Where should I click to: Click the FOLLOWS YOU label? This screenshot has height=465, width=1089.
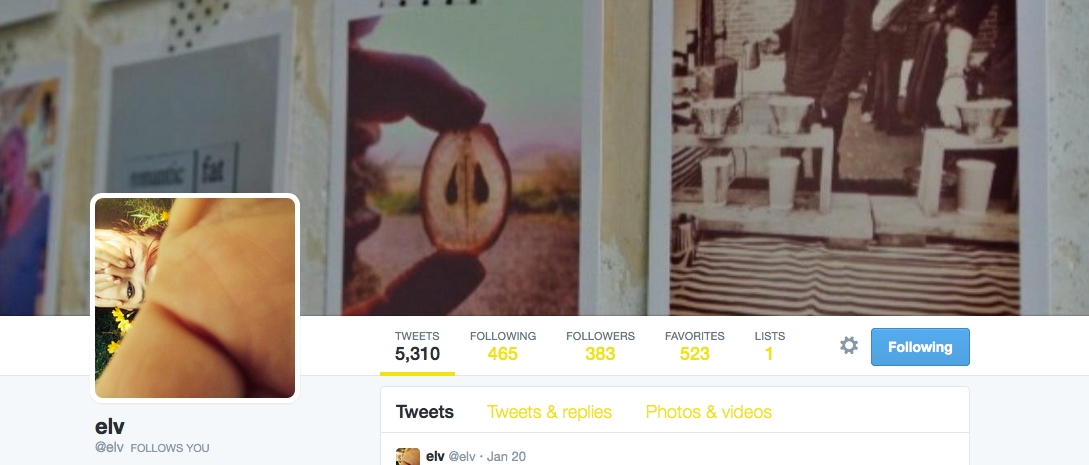169,448
